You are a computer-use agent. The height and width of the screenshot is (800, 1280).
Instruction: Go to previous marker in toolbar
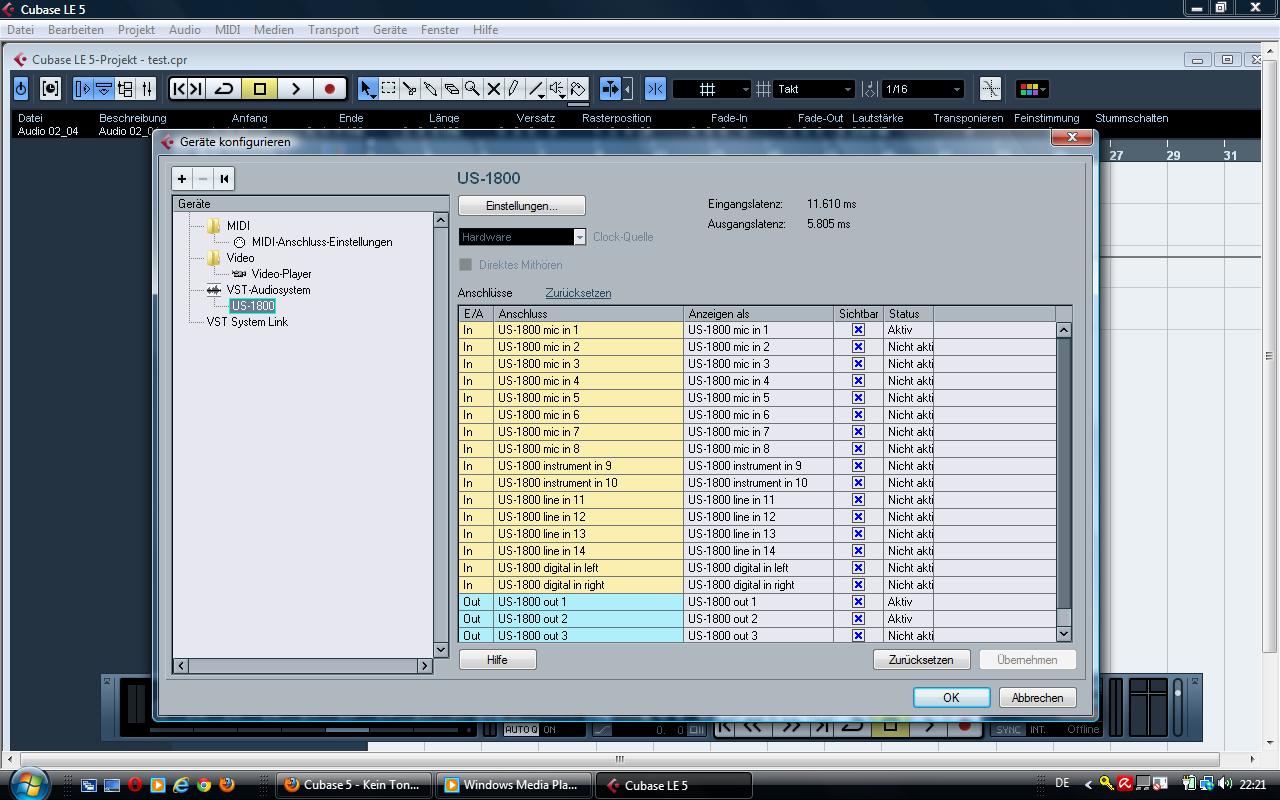coord(180,89)
